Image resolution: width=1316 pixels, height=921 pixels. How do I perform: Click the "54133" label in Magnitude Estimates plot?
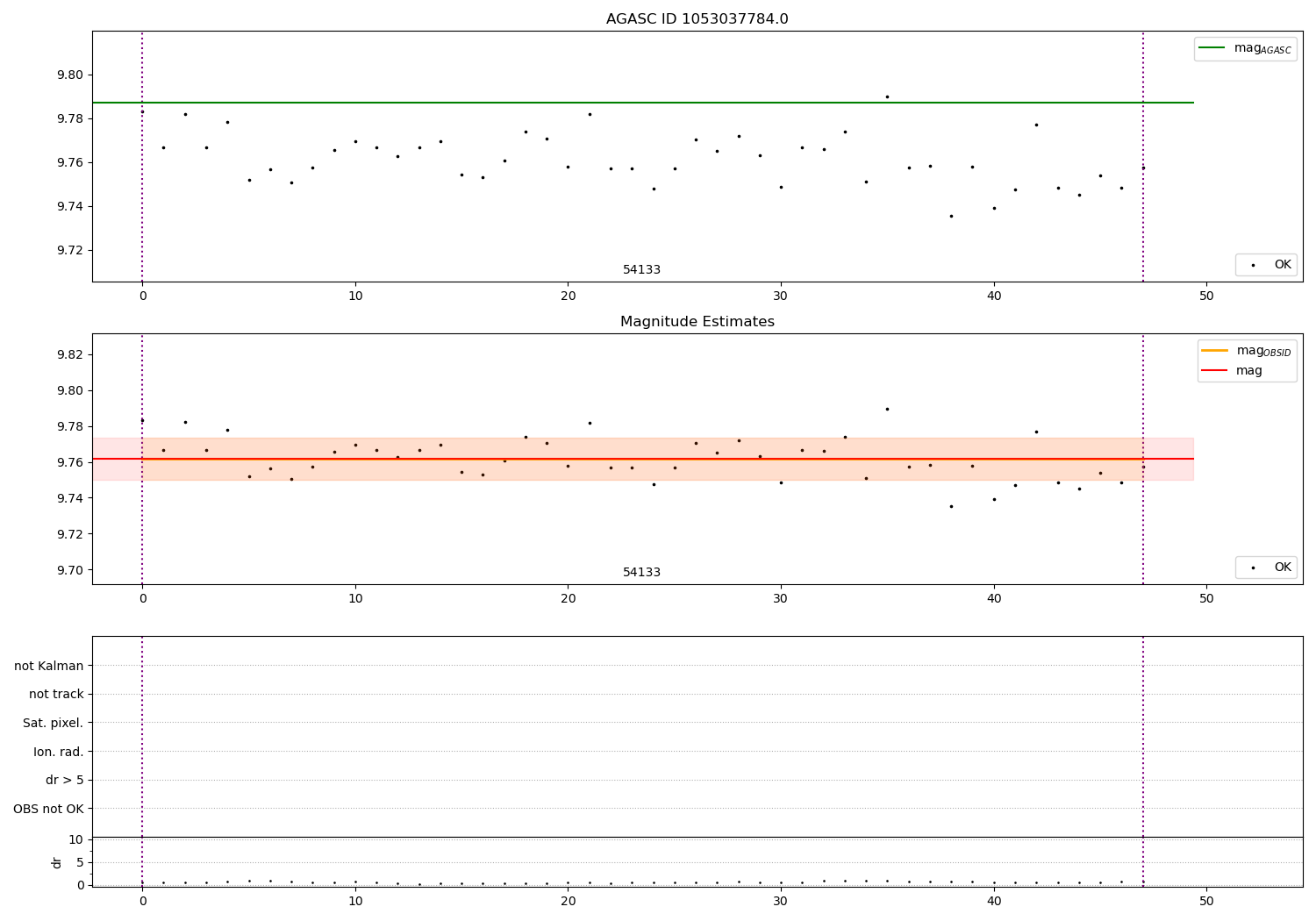coord(641,572)
